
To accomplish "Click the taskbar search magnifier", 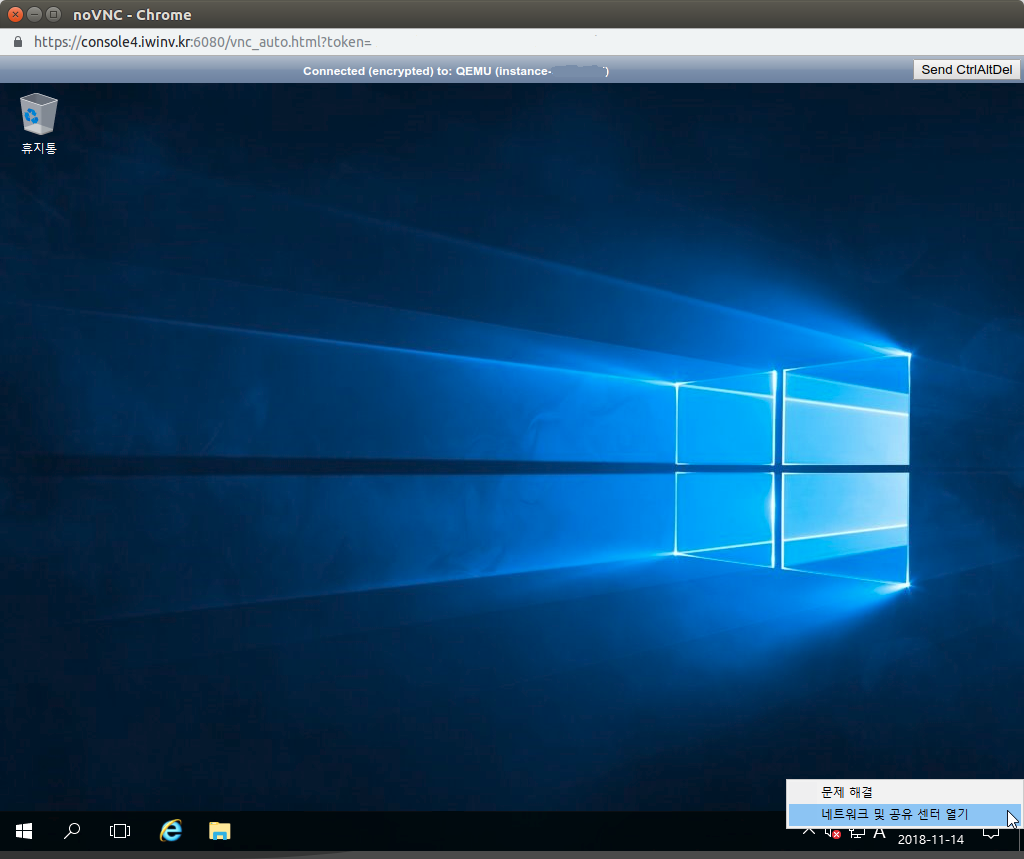I will click(72, 831).
